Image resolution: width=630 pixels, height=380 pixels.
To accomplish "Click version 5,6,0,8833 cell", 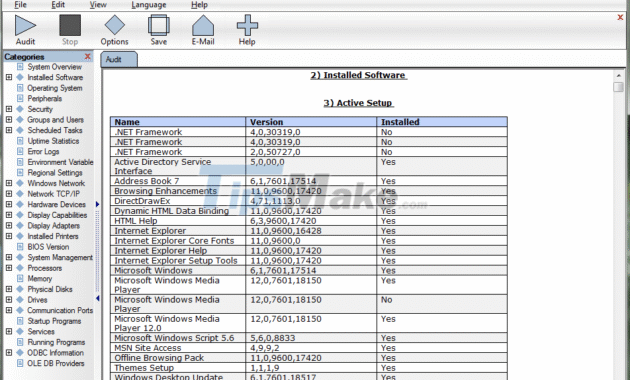I will click(311, 338).
